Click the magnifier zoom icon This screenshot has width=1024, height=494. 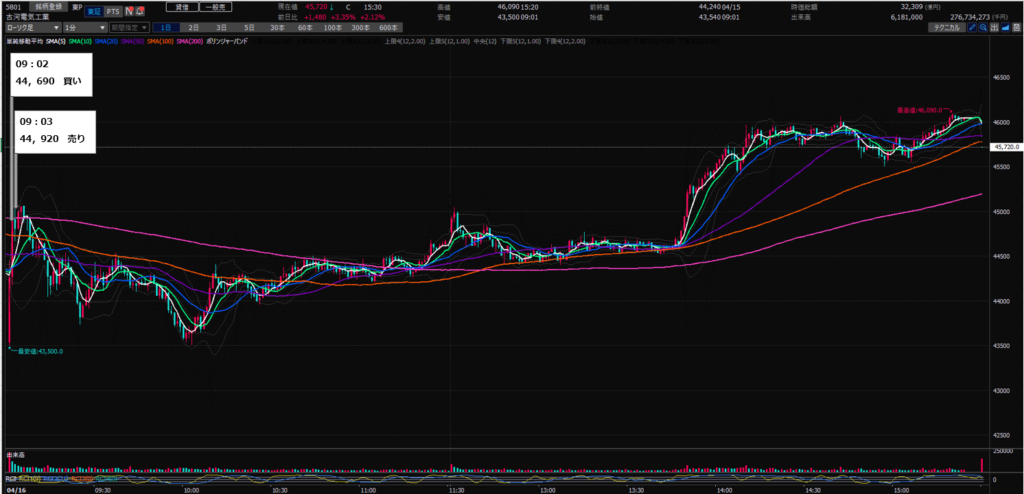[983, 28]
